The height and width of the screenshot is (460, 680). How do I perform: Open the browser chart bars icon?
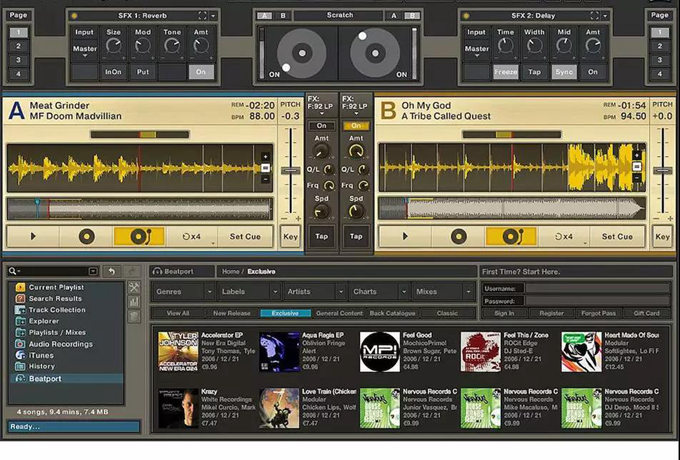pyautogui.click(x=134, y=302)
